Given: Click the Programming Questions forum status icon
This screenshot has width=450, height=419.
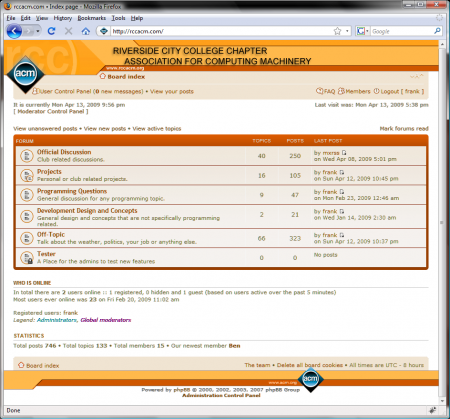Looking at the screenshot, I should (x=27, y=195).
